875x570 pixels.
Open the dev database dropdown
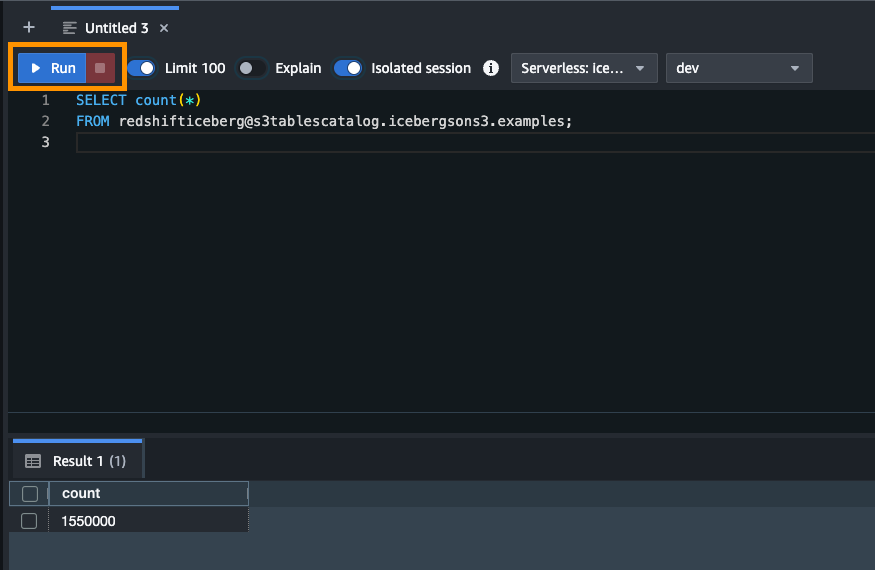coord(739,68)
